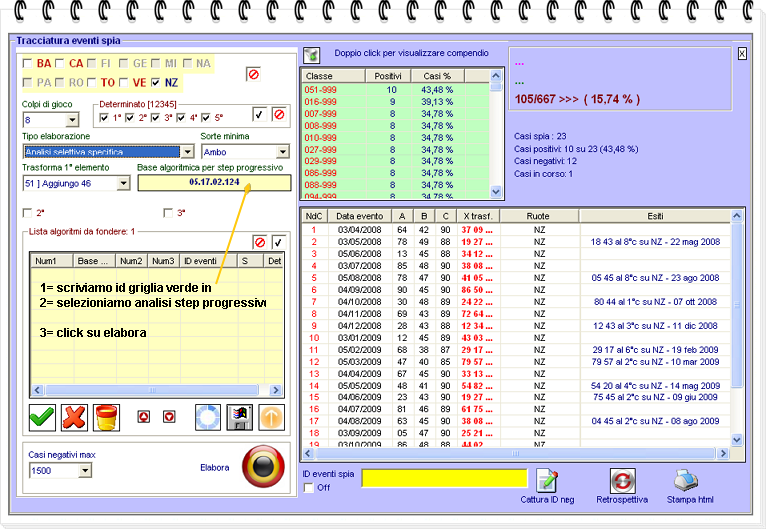
Task: Select event row dated 05/05/2009
Action: (x=516, y=386)
